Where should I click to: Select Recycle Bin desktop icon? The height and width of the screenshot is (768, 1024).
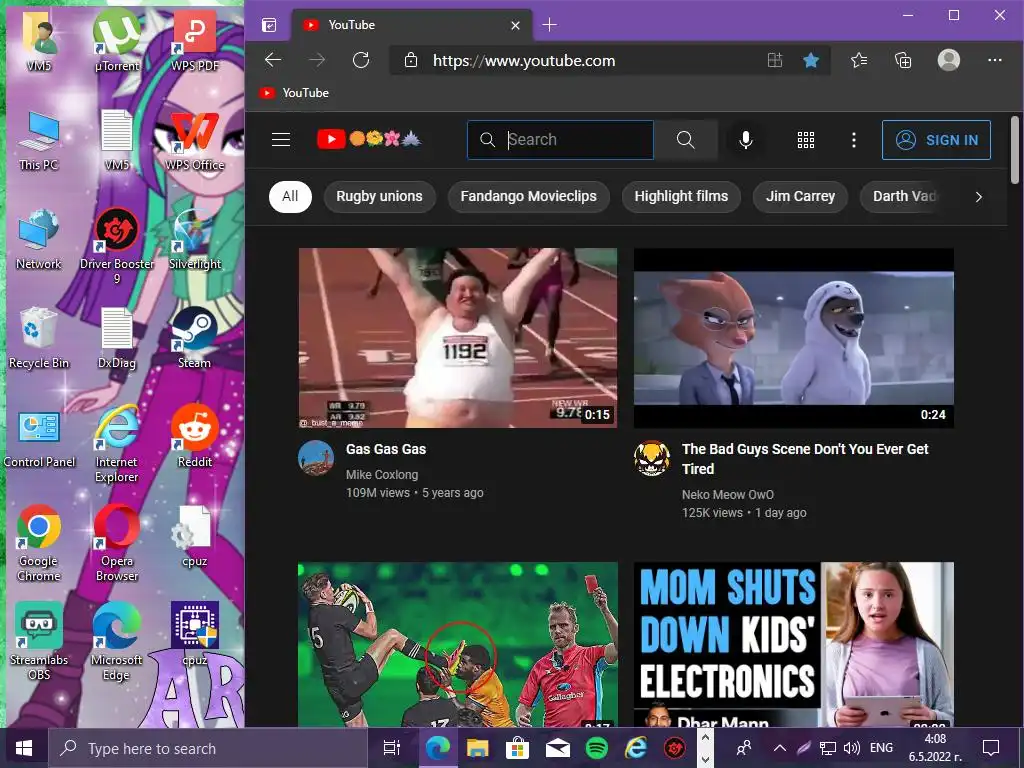tap(39, 338)
